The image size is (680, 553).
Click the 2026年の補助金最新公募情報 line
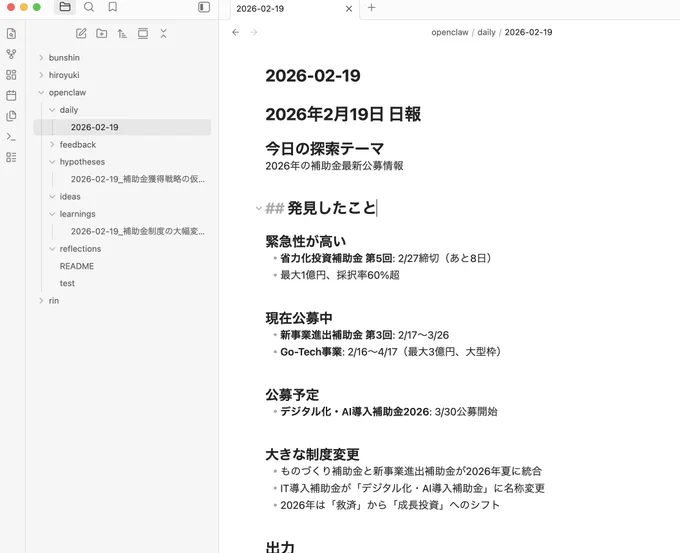pos(334,166)
